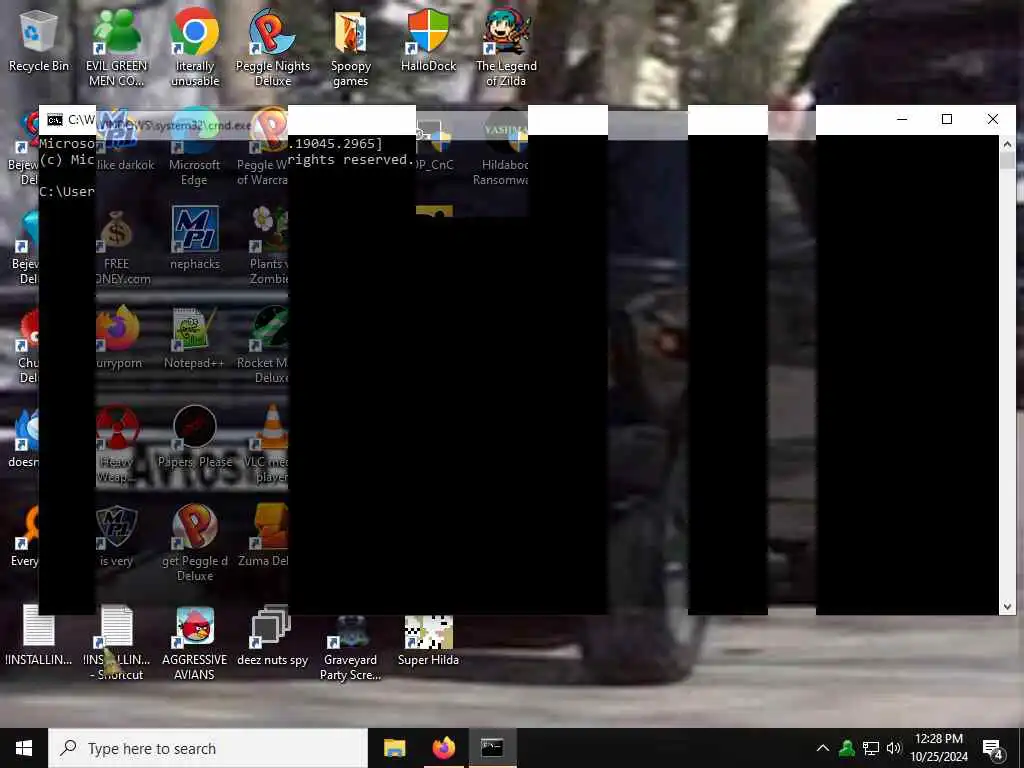Open Peggle Nights Deluxe shortcut

[272, 49]
